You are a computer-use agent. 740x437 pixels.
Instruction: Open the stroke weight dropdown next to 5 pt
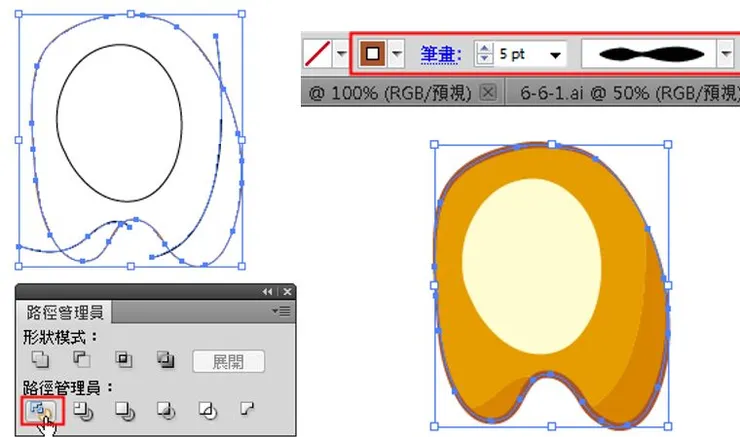[555, 55]
